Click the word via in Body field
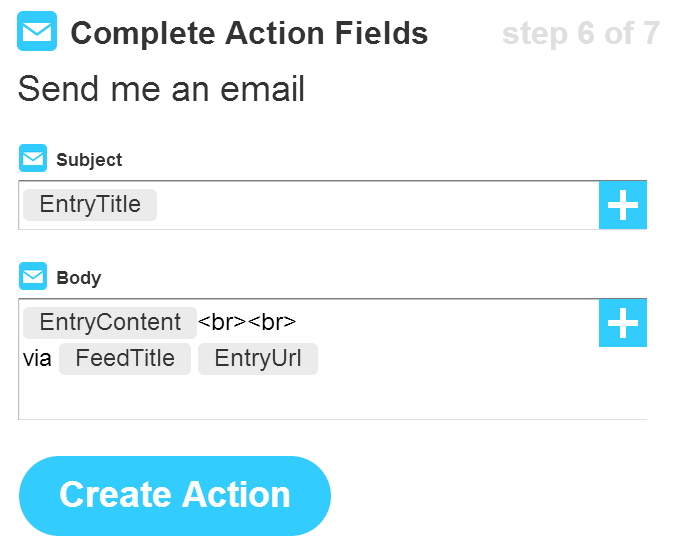Viewport: 691px width, 557px height. pyautogui.click(x=37, y=359)
